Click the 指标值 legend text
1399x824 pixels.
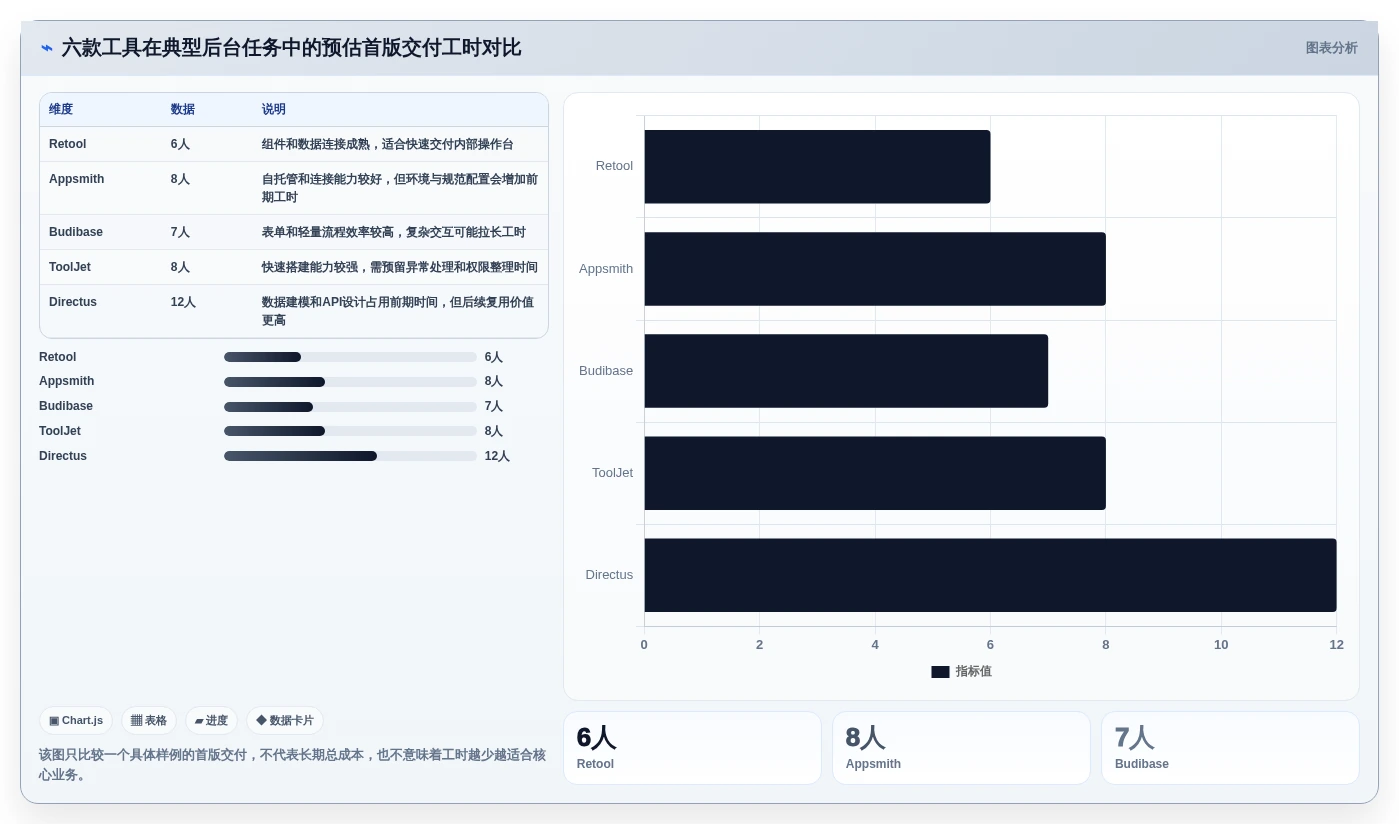[973, 672]
